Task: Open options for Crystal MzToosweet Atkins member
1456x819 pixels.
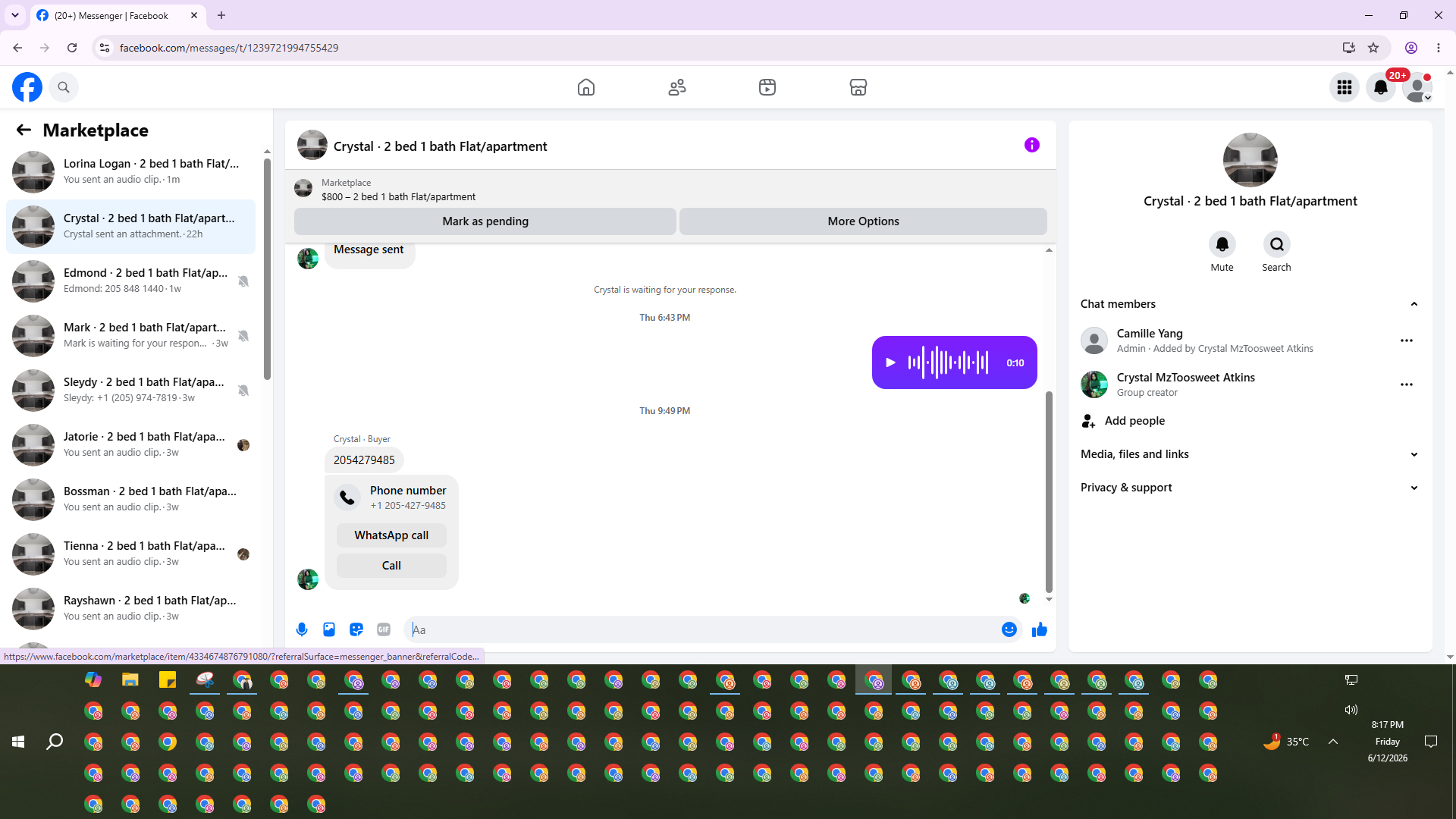Action: 1407,384
